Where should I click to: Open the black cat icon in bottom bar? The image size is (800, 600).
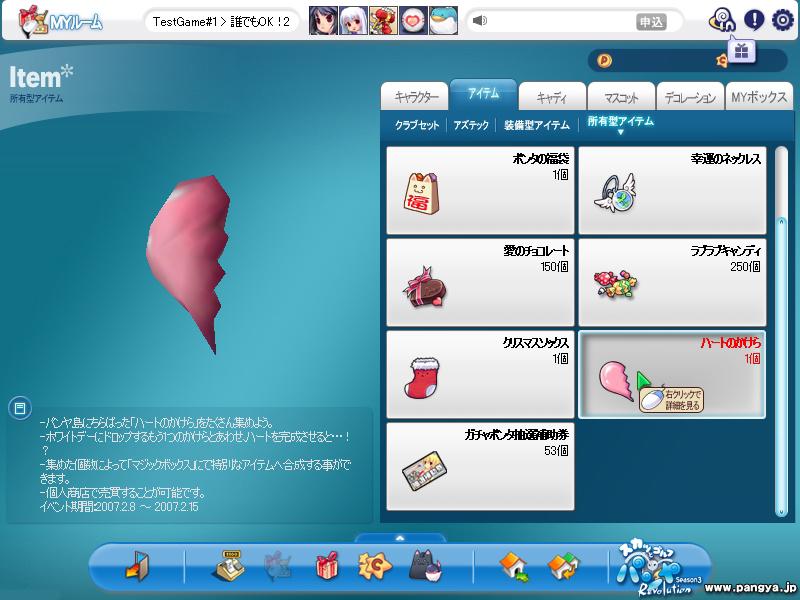(x=426, y=565)
